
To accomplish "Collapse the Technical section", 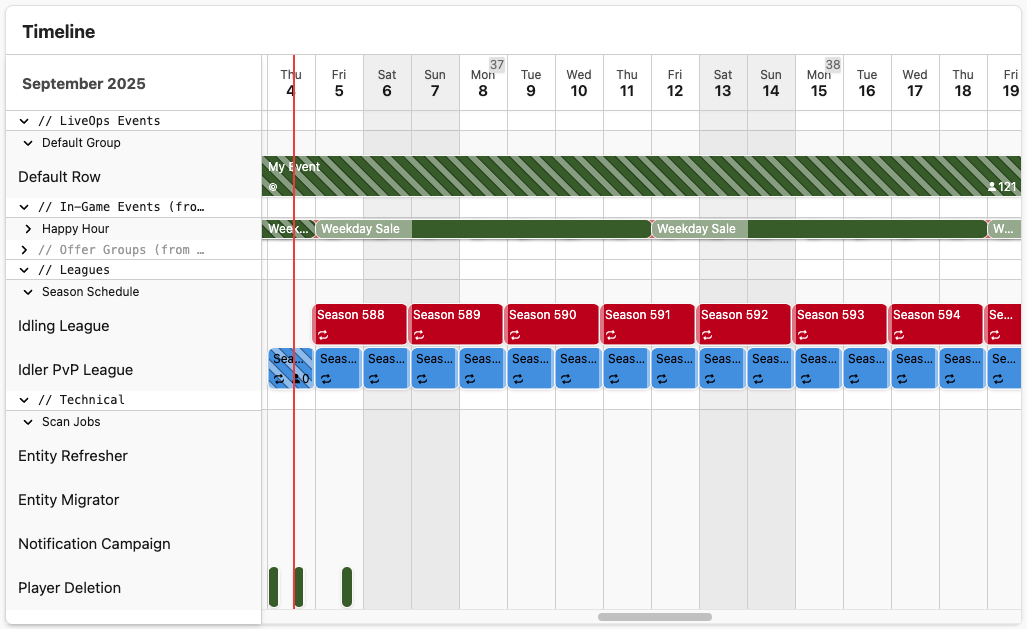I will [24, 400].
